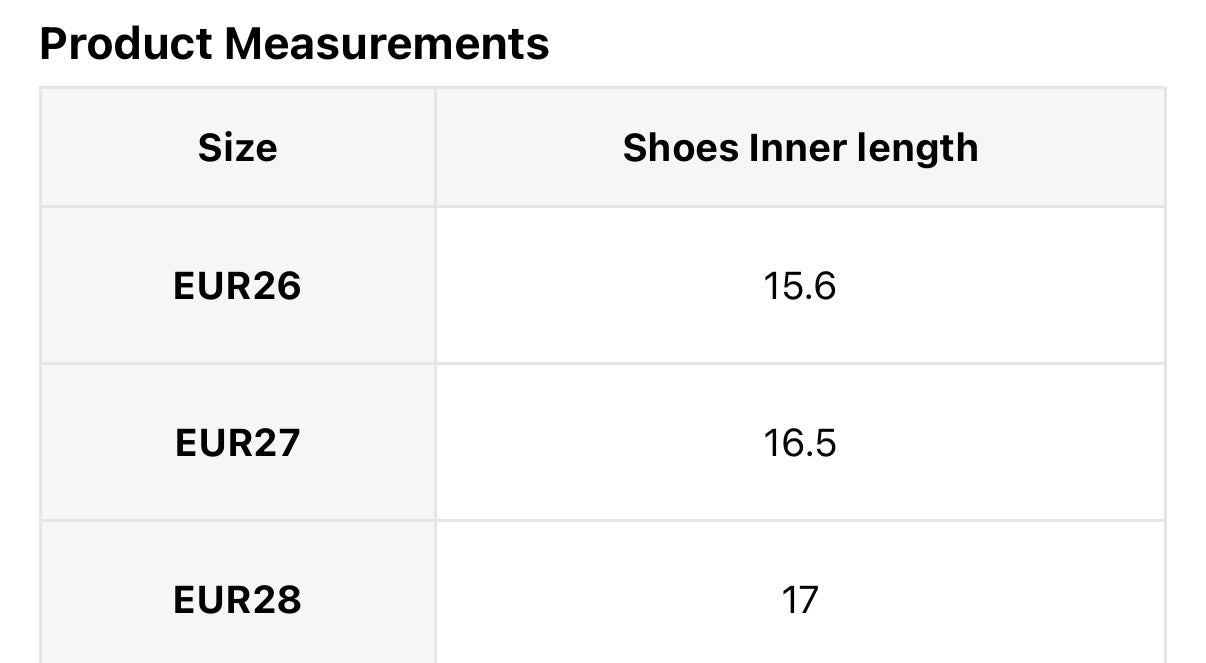Viewport: 1206px width, 663px height.
Task: Click the 17 inner length value
Action: tap(799, 600)
